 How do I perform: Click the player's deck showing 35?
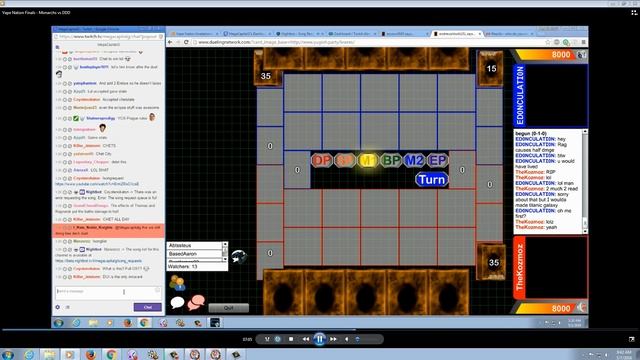point(492,262)
